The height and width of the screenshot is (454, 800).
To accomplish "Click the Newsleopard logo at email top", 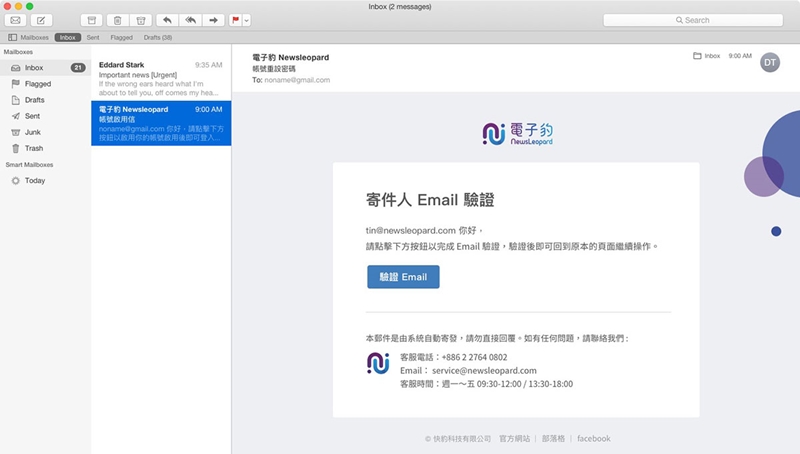I will [x=517, y=134].
